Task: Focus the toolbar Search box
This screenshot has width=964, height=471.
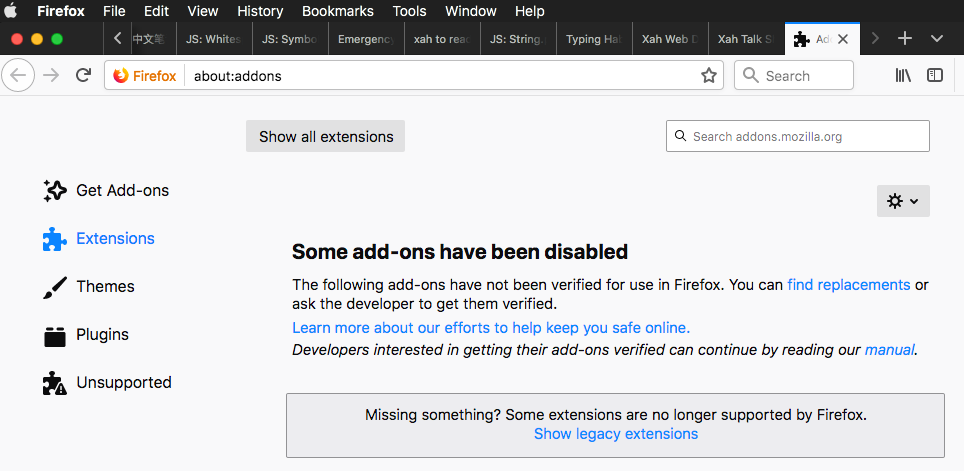Action: click(x=794, y=76)
